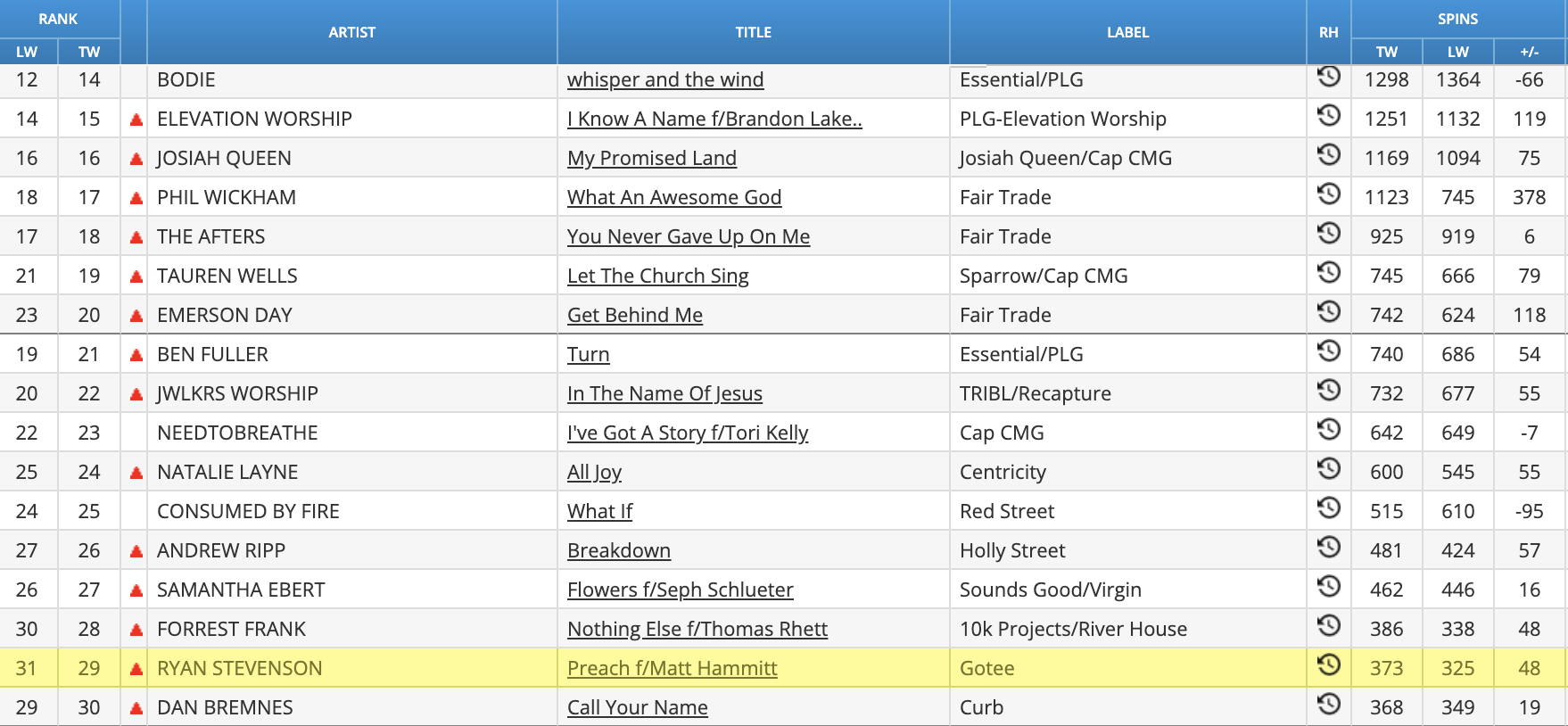
Task: Open rotation history icon for SAMANTHA EBERT row
Action: coord(1329,587)
